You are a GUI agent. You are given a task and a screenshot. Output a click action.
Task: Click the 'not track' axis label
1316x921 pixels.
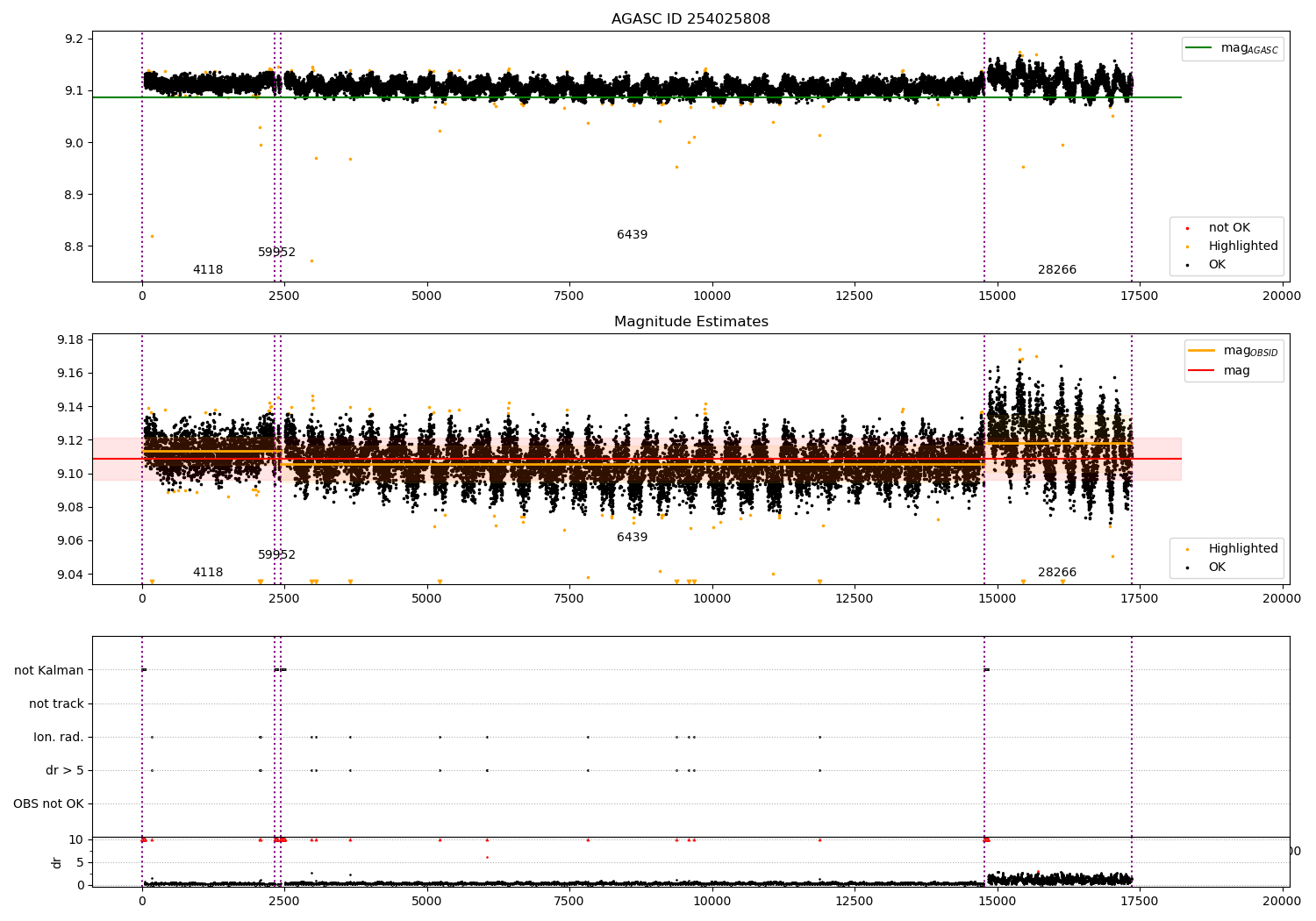coord(56,703)
